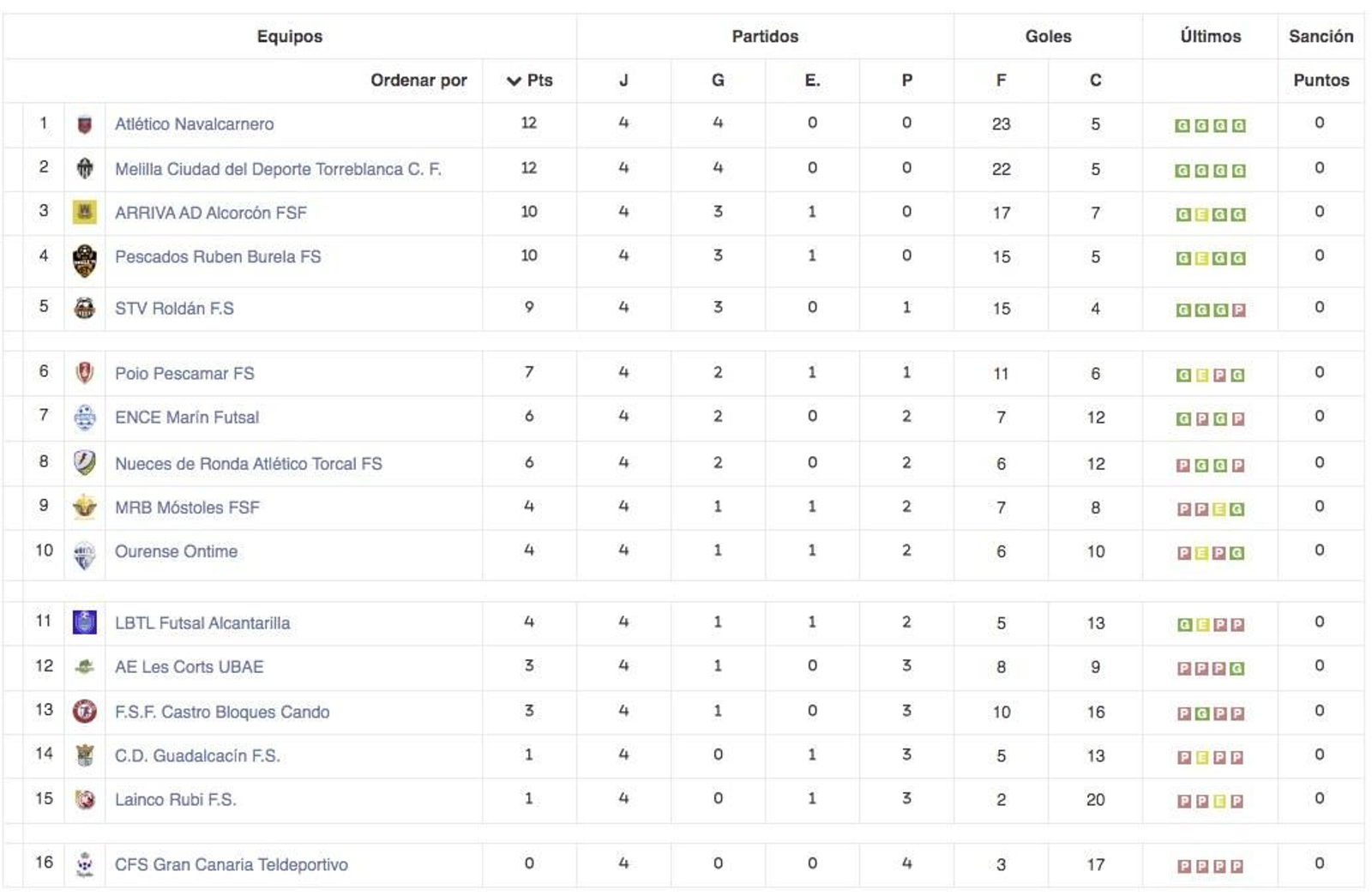
Task: Click the Lainco Rubi F.S. crest icon
Action: point(84,799)
